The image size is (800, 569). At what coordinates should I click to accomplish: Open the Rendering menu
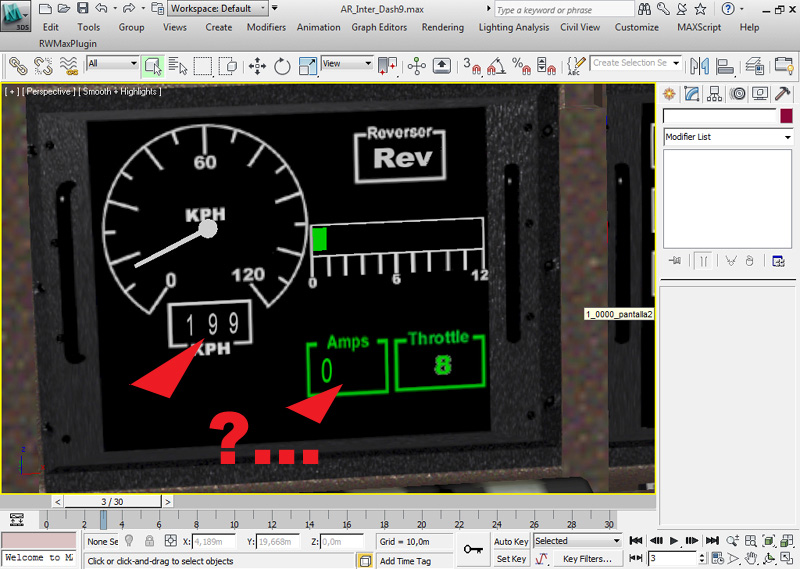(x=442, y=27)
